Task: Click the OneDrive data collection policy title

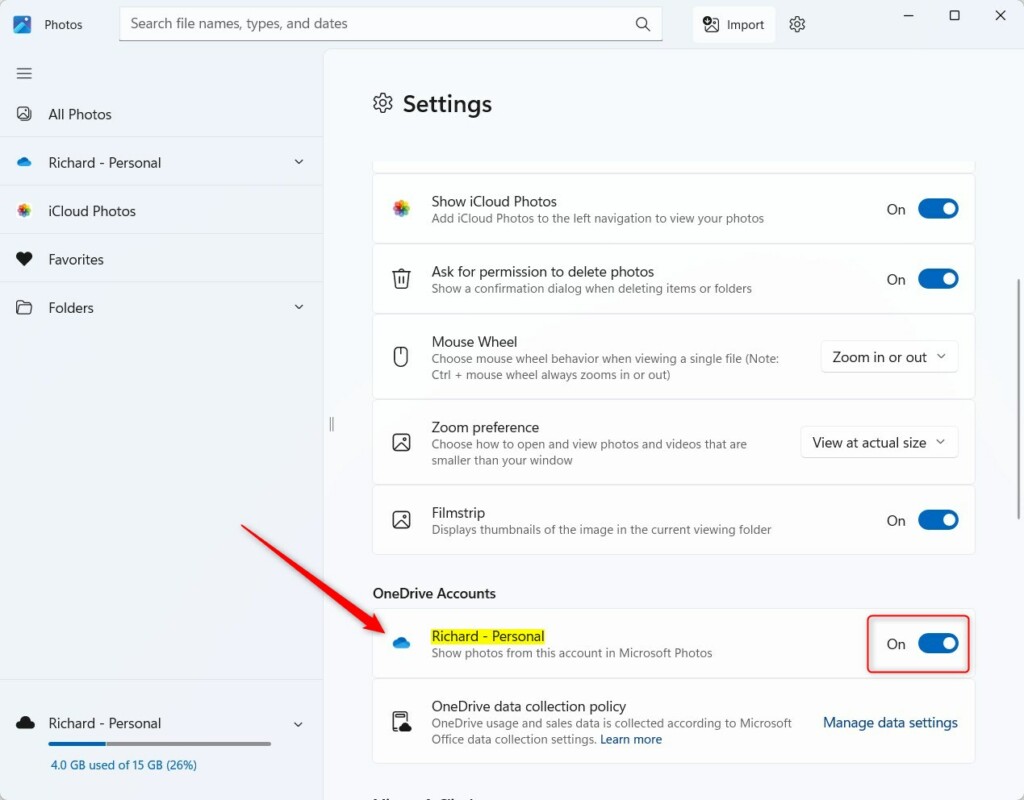Action: pyautogui.click(x=528, y=706)
